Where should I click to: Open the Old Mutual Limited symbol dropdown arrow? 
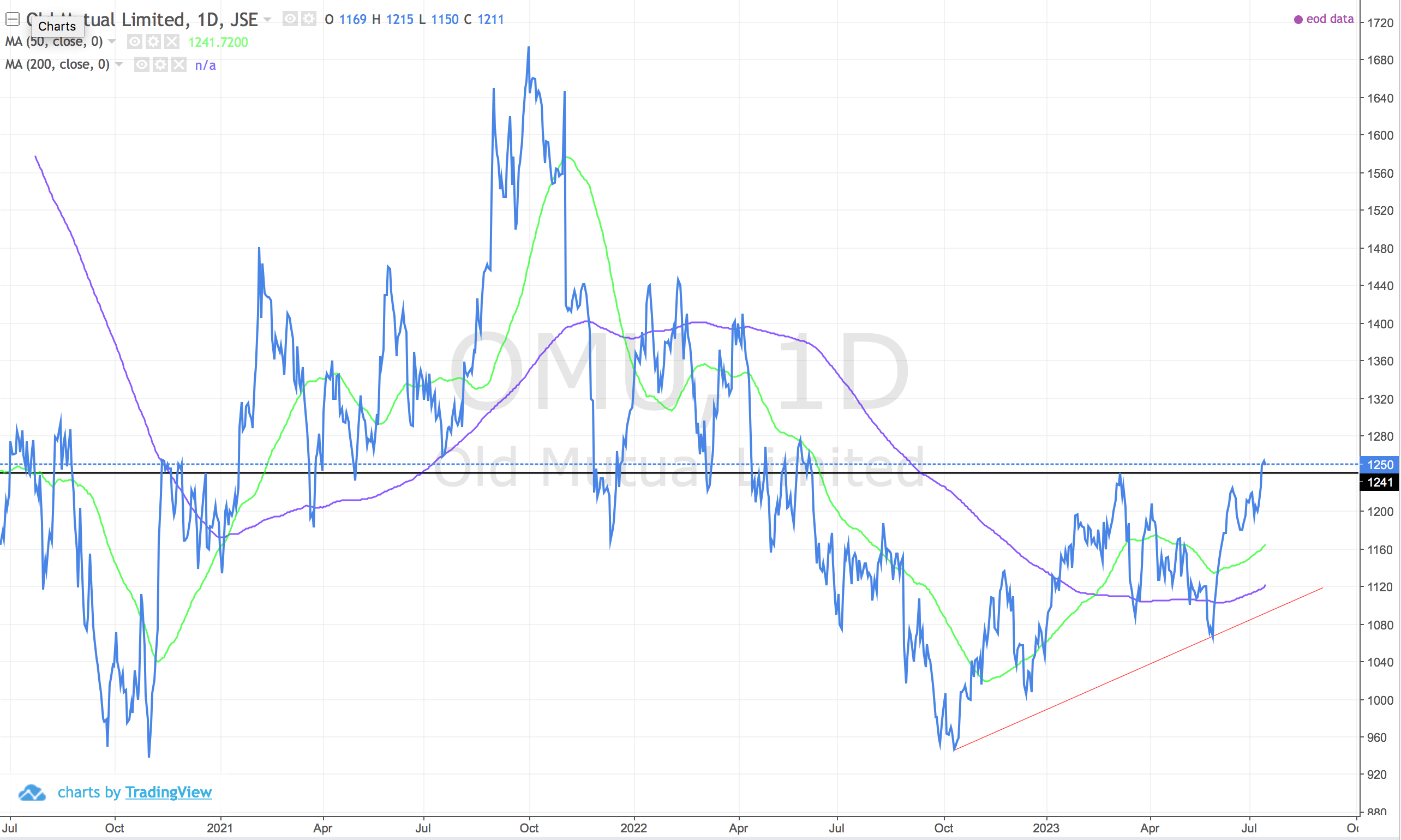click(268, 20)
